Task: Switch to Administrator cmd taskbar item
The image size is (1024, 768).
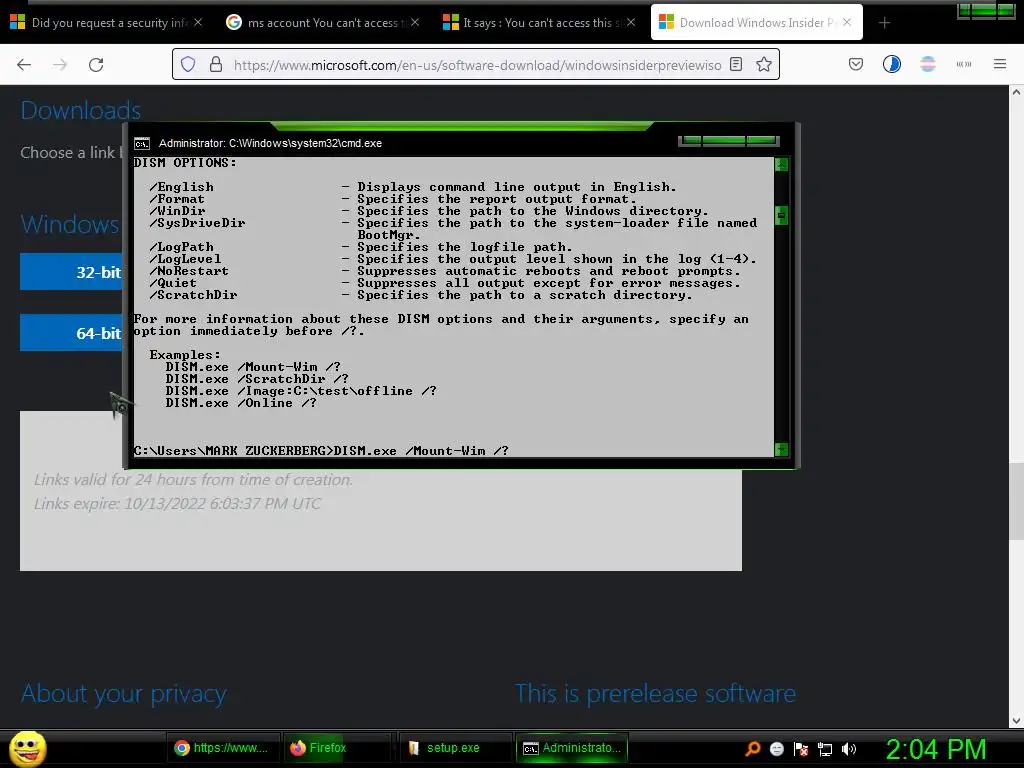Action: click(x=571, y=748)
